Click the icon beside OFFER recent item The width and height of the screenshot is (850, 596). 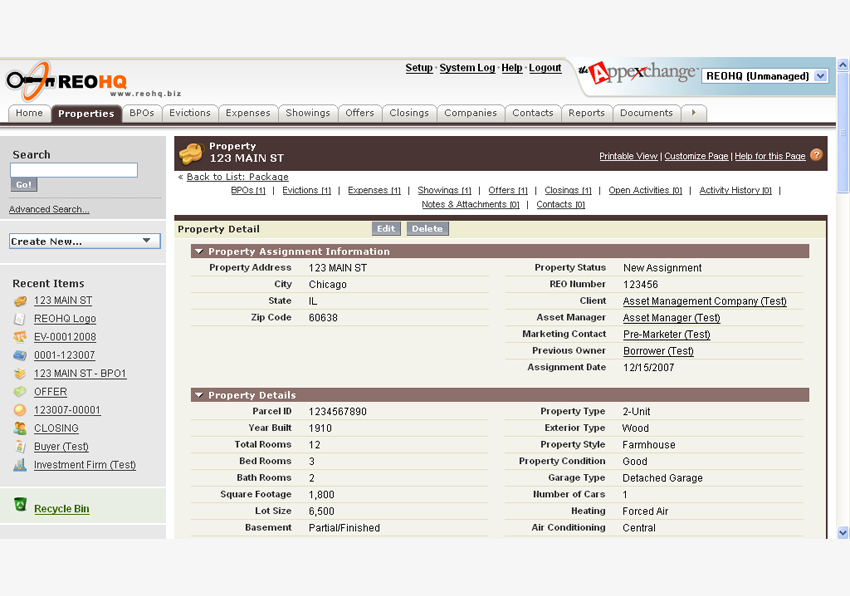tap(20, 392)
